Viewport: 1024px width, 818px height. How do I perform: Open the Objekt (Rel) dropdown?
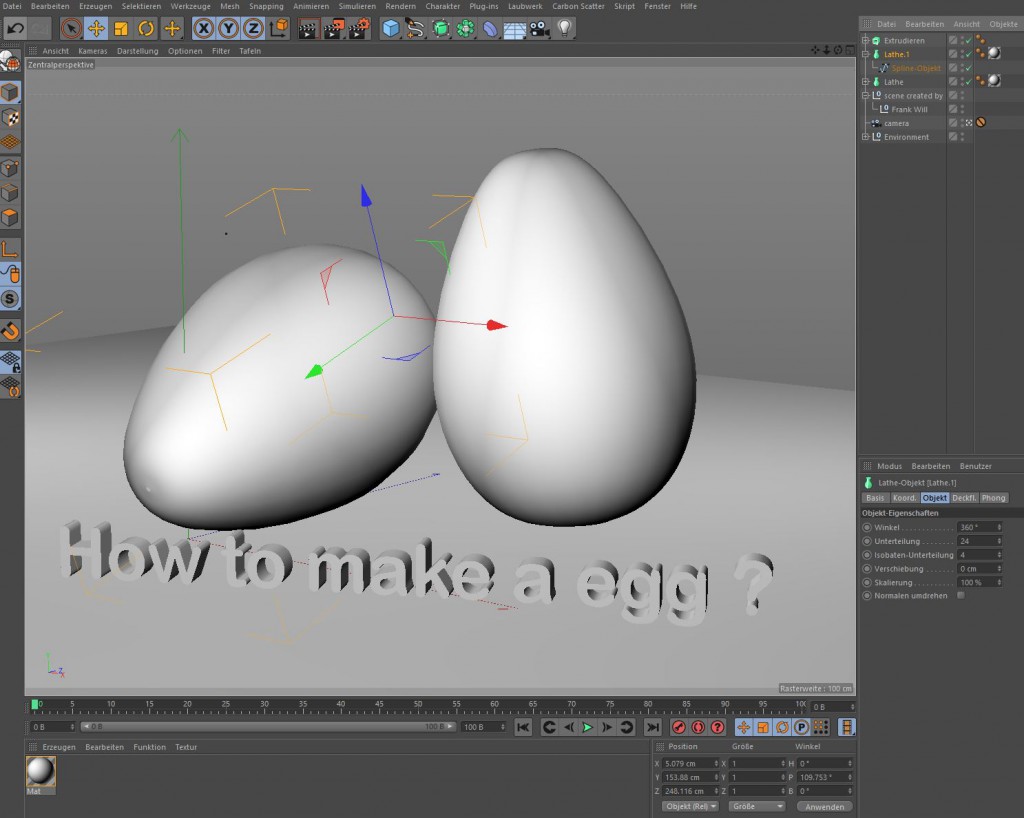(690, 806)
